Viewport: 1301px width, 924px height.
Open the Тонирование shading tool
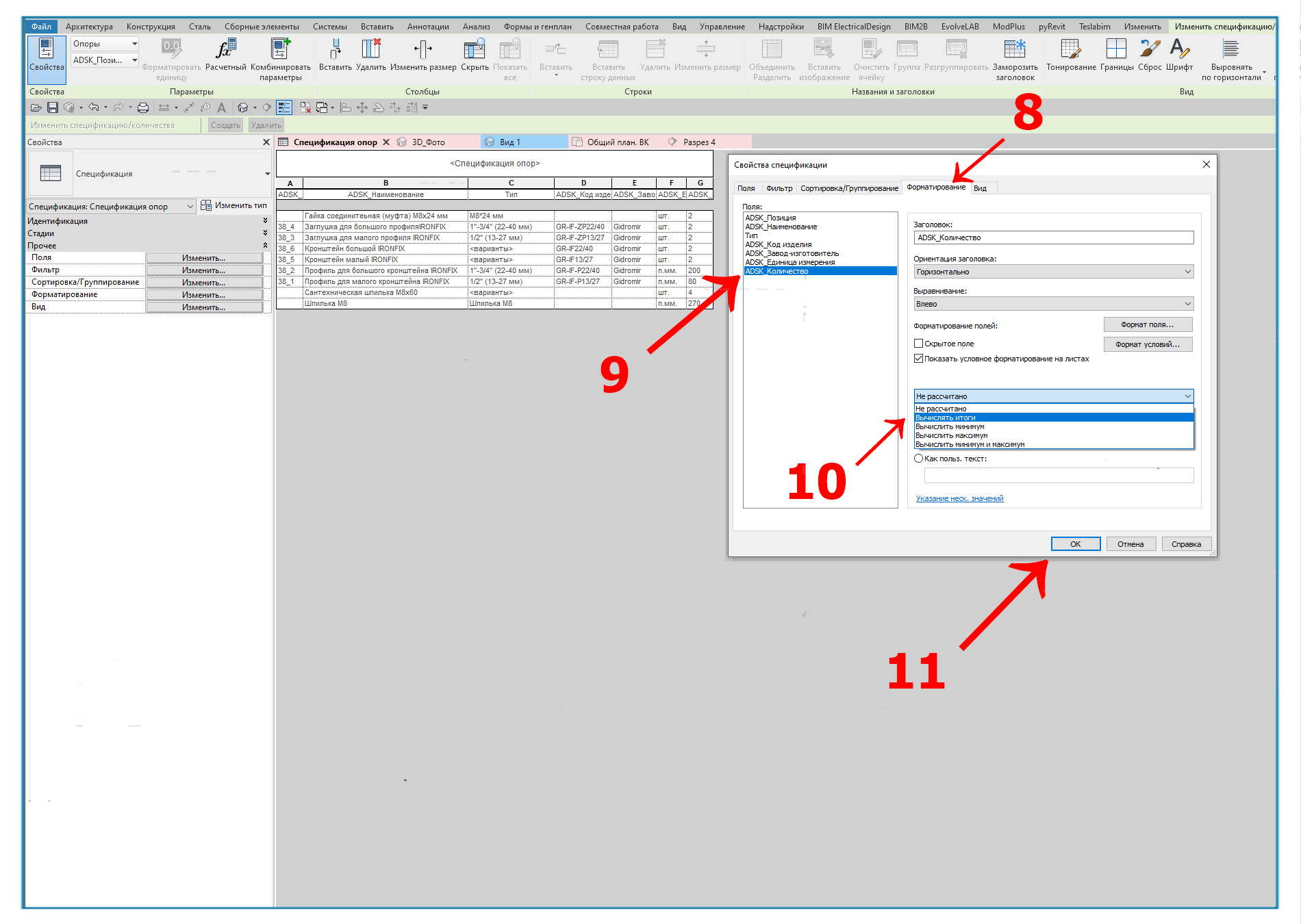coord(1071,55)
